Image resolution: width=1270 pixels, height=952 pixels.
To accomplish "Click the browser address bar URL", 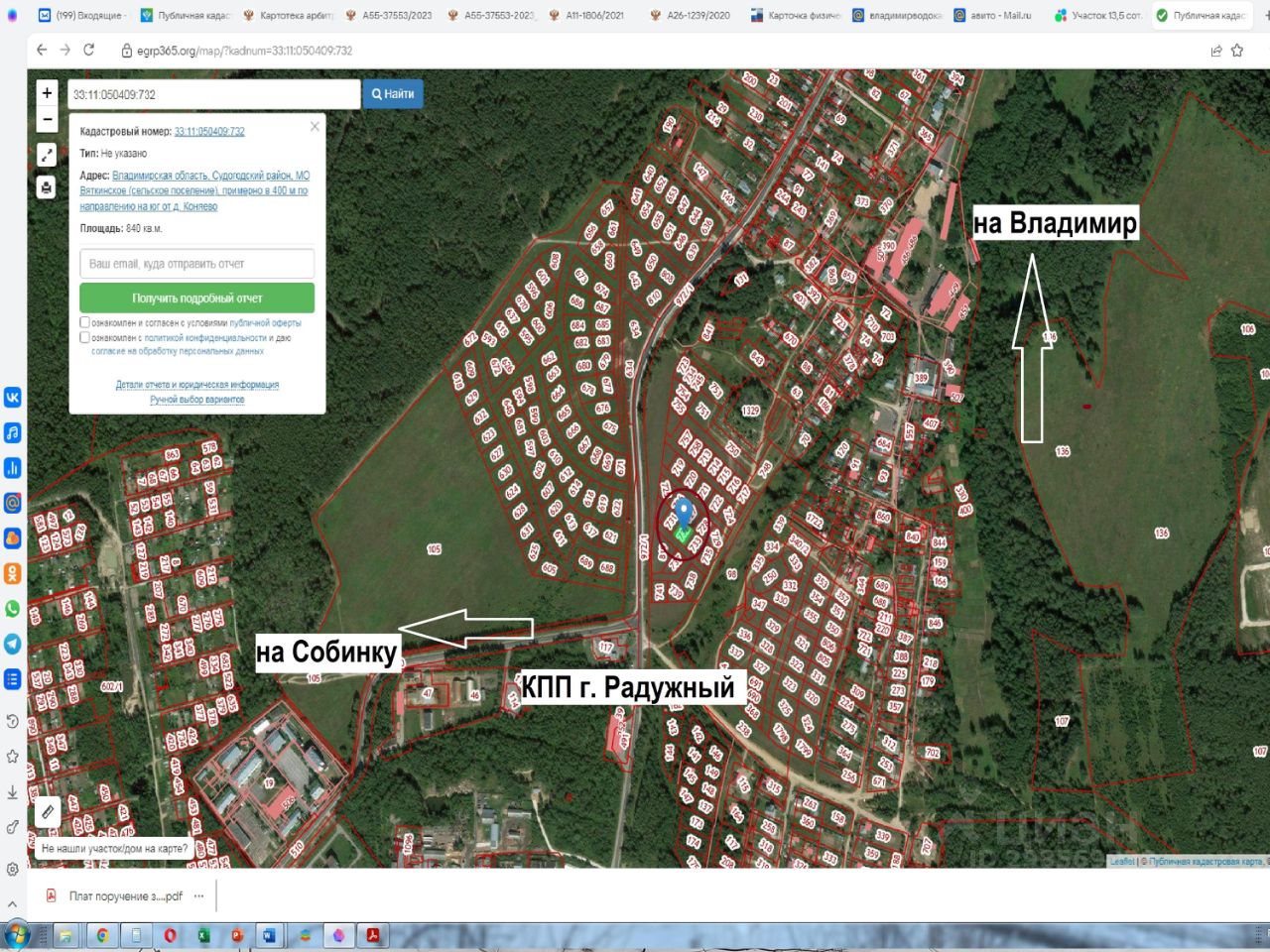I will (x=244, y=51).
